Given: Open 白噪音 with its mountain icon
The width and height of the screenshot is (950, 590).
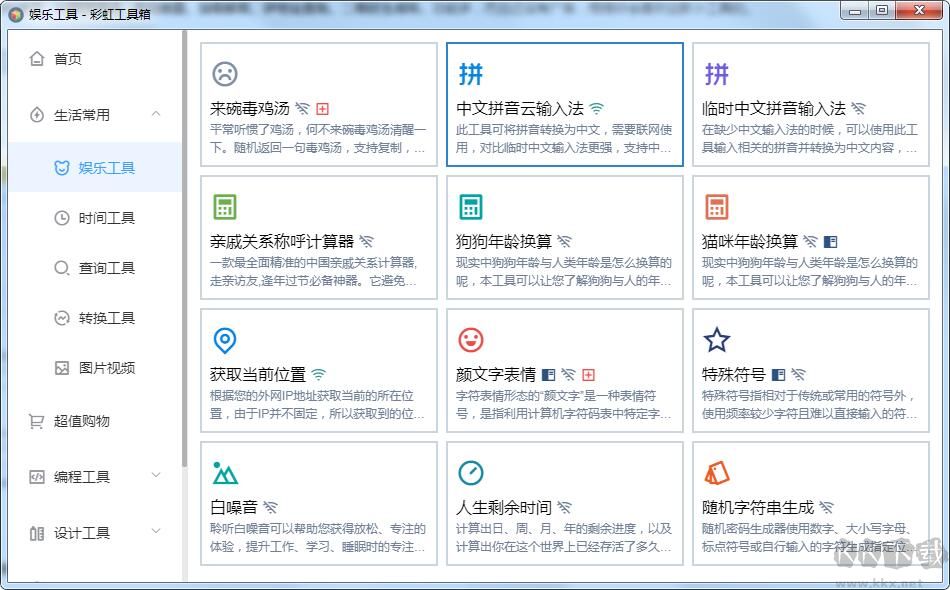Looking at the screenshot, I should pos(225,472).
